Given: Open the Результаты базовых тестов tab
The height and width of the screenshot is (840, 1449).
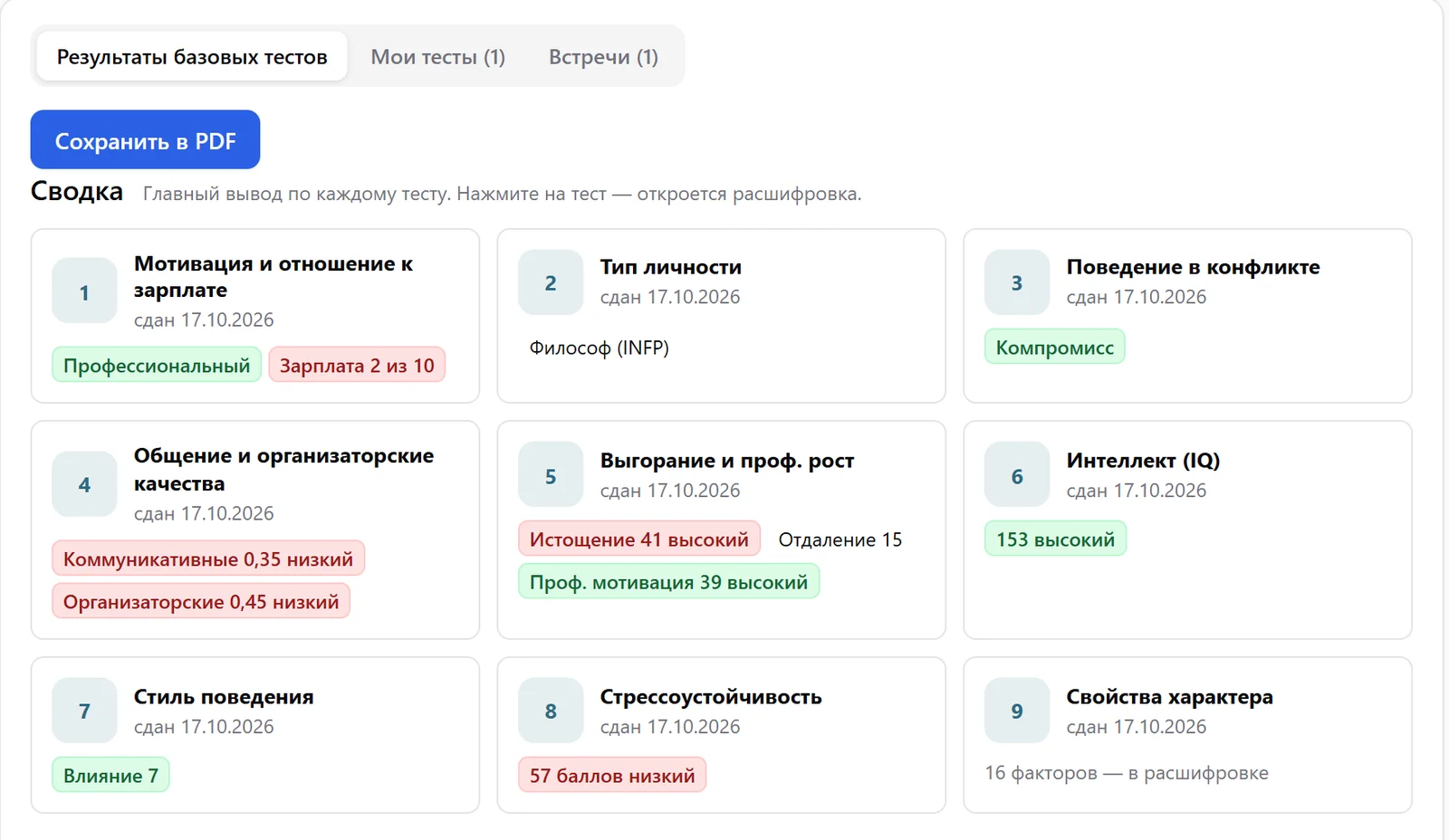Looking at the screenshot, I should click(192, 56).
